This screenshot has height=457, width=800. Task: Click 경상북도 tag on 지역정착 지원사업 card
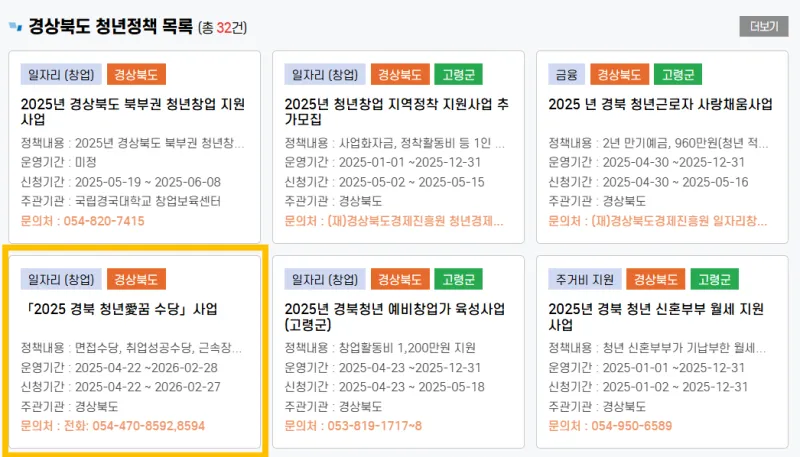click(400, 74)
